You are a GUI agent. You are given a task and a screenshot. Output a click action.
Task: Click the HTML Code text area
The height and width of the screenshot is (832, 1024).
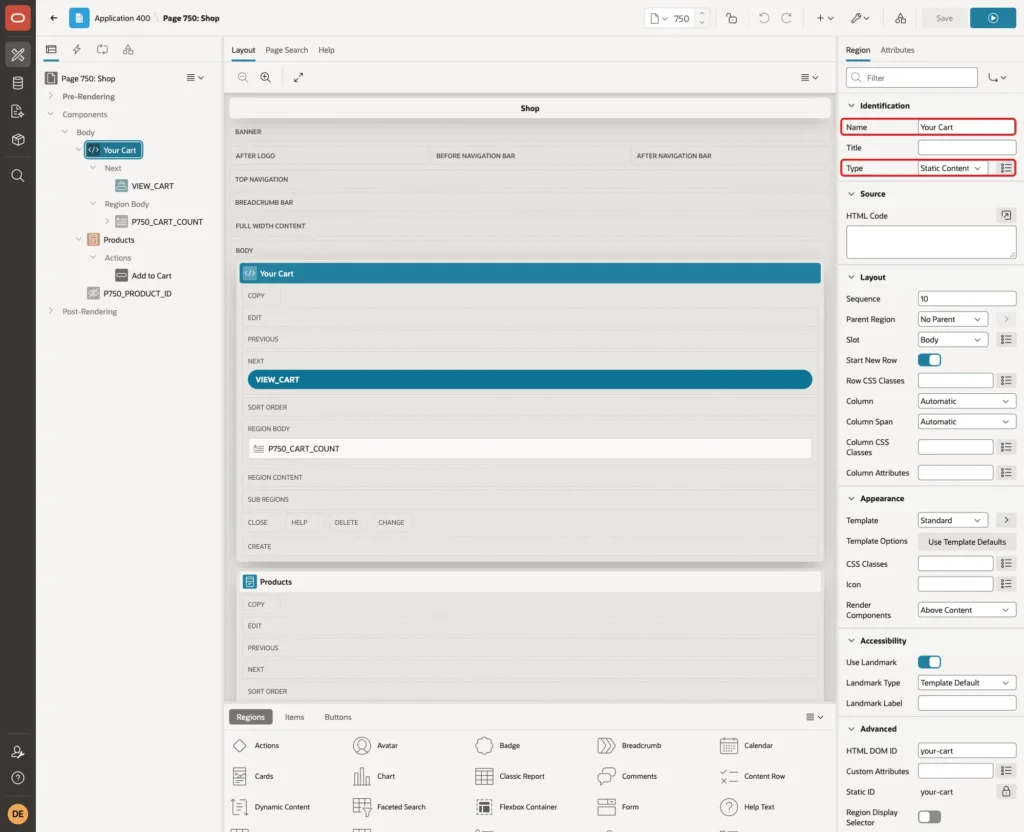tap(931, 242)
